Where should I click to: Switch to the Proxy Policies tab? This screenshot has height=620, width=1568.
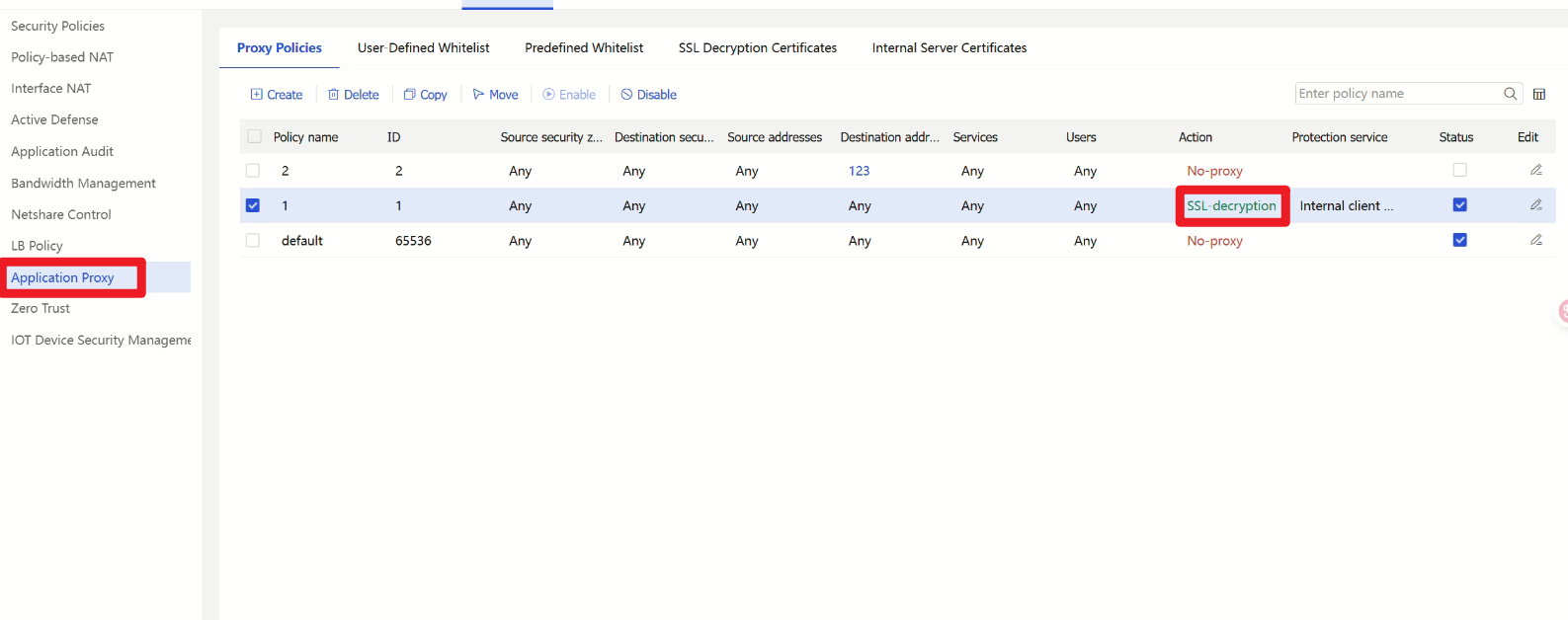point(280,47)
